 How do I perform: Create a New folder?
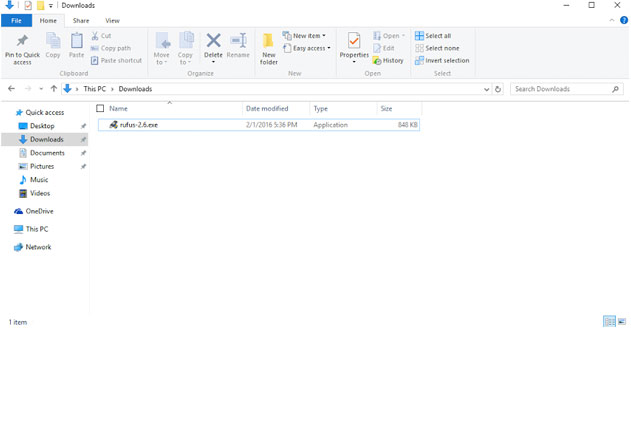(x=268, y=49)
